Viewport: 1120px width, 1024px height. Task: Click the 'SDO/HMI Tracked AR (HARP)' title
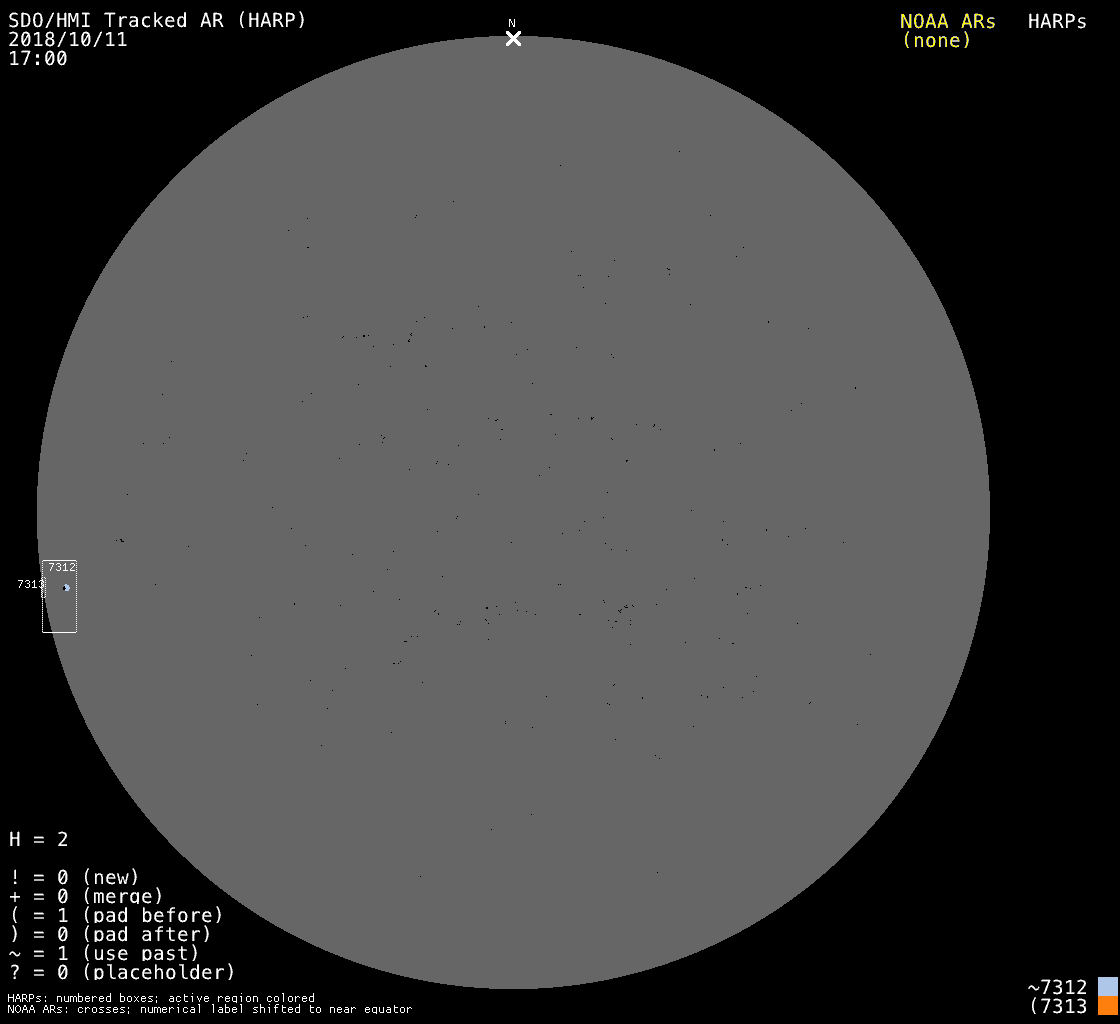coord(157,21)
